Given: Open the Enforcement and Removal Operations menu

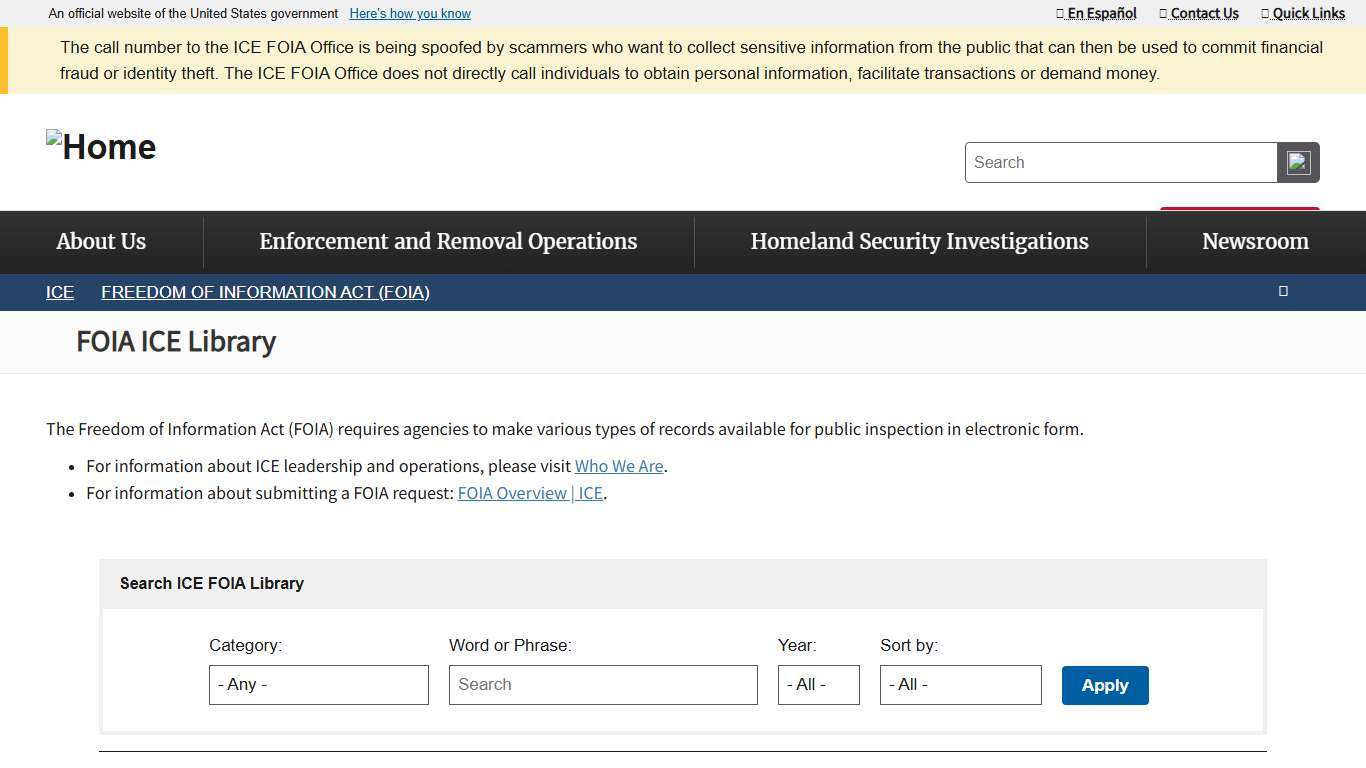Looking at the screenshot, I should coord(448,241).
